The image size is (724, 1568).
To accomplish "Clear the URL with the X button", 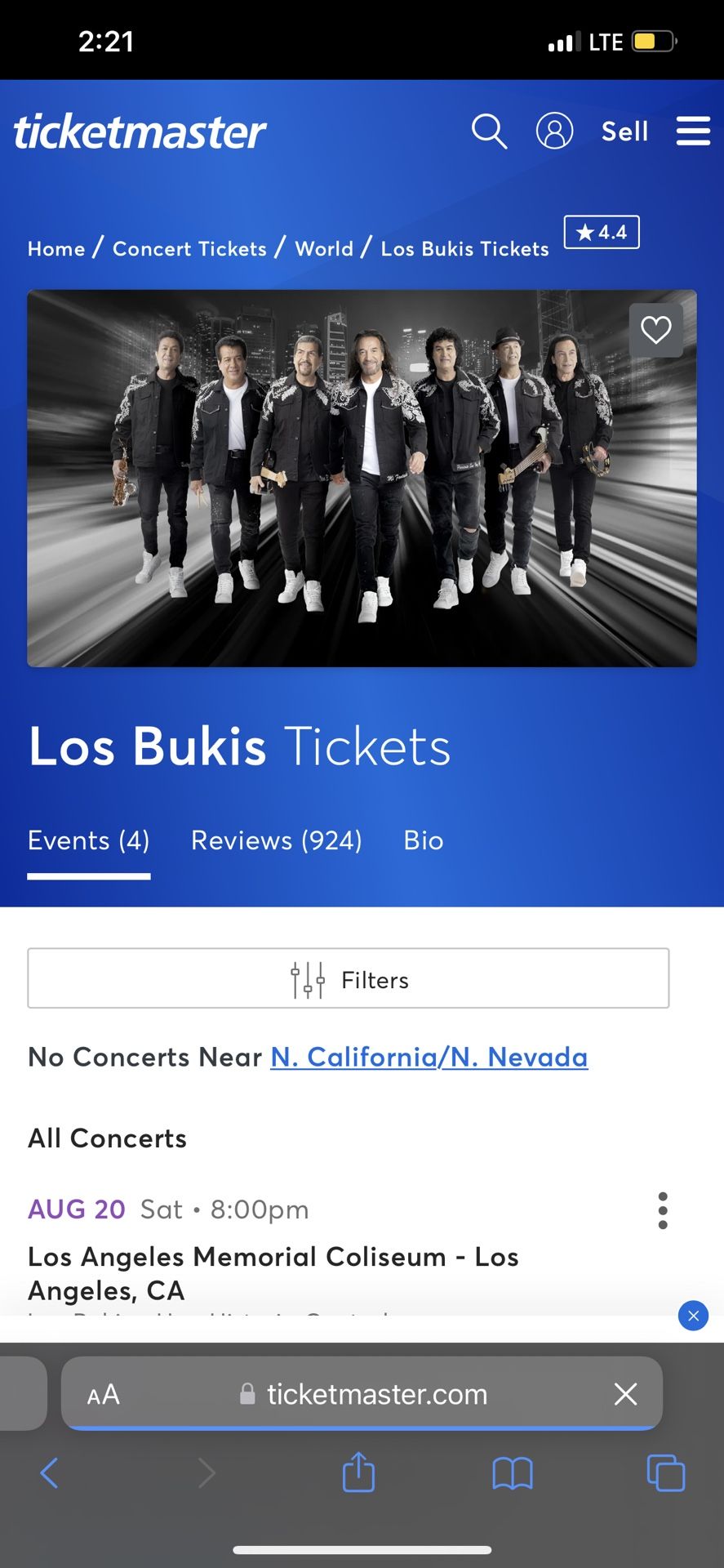I will coord(625,1394).
